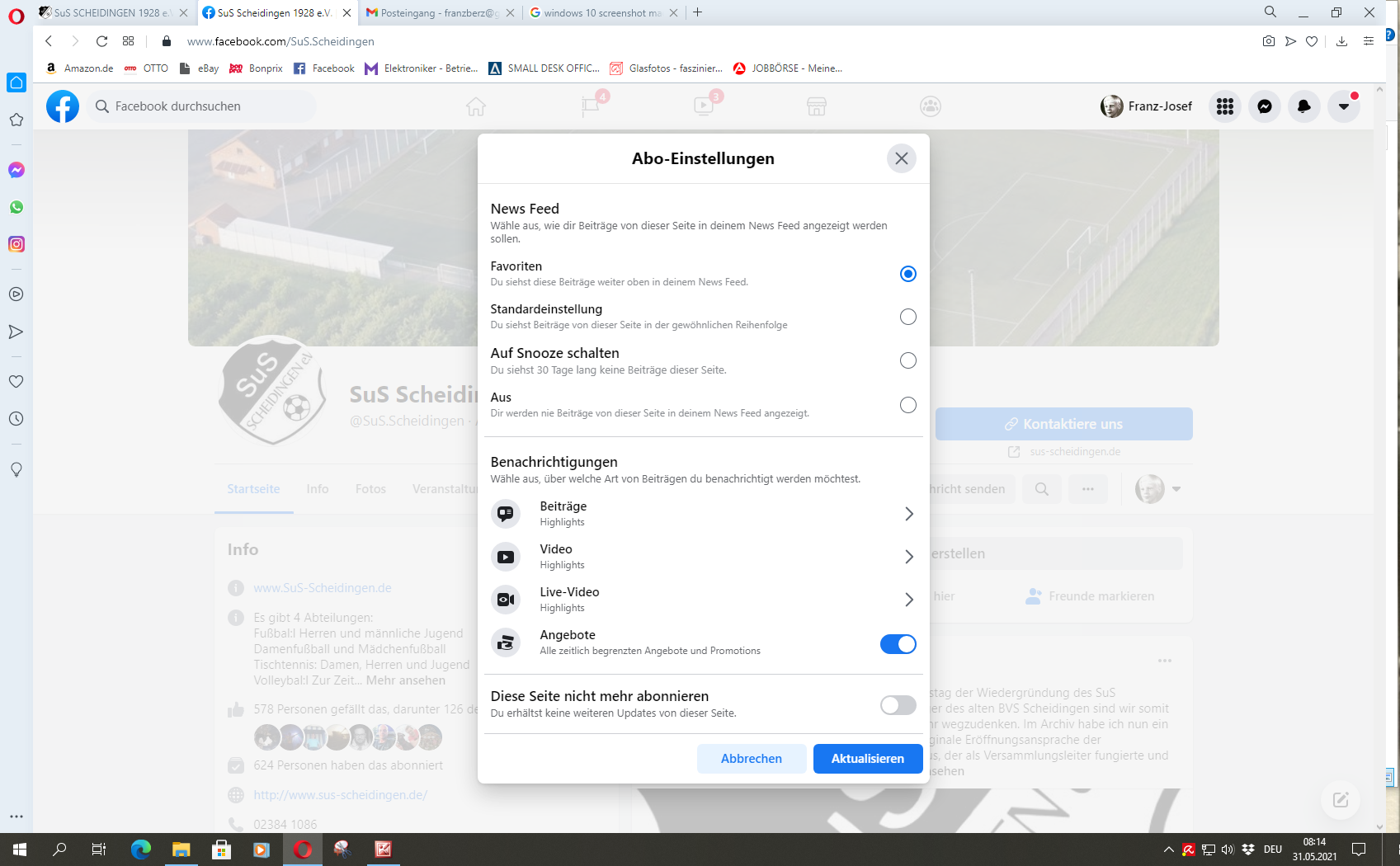Reload the current page
Image resolution: width=1400 pixels, height=866 pixels.
(x=101, y=41)
